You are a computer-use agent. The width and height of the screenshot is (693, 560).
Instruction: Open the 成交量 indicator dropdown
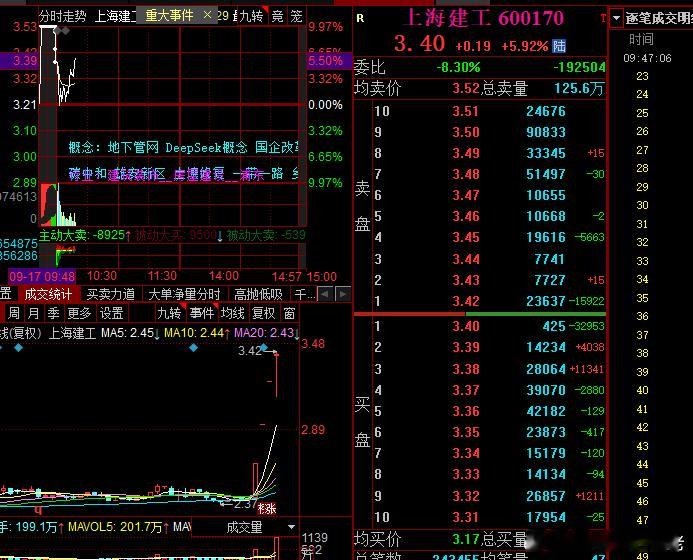(x=291, y=527)
